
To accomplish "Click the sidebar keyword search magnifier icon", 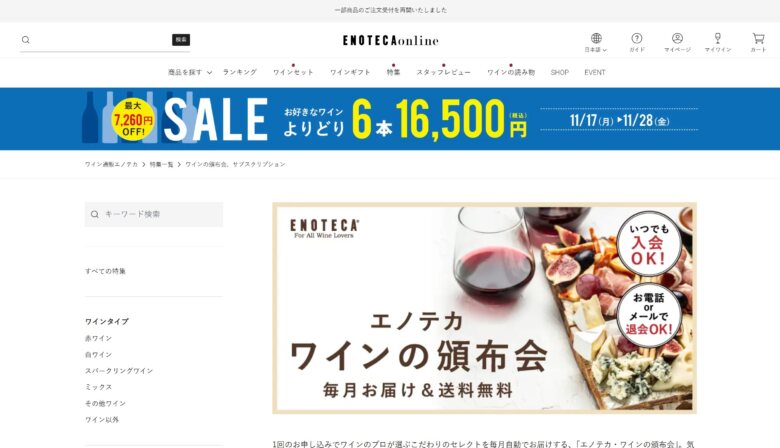I will tap(95, 214).
